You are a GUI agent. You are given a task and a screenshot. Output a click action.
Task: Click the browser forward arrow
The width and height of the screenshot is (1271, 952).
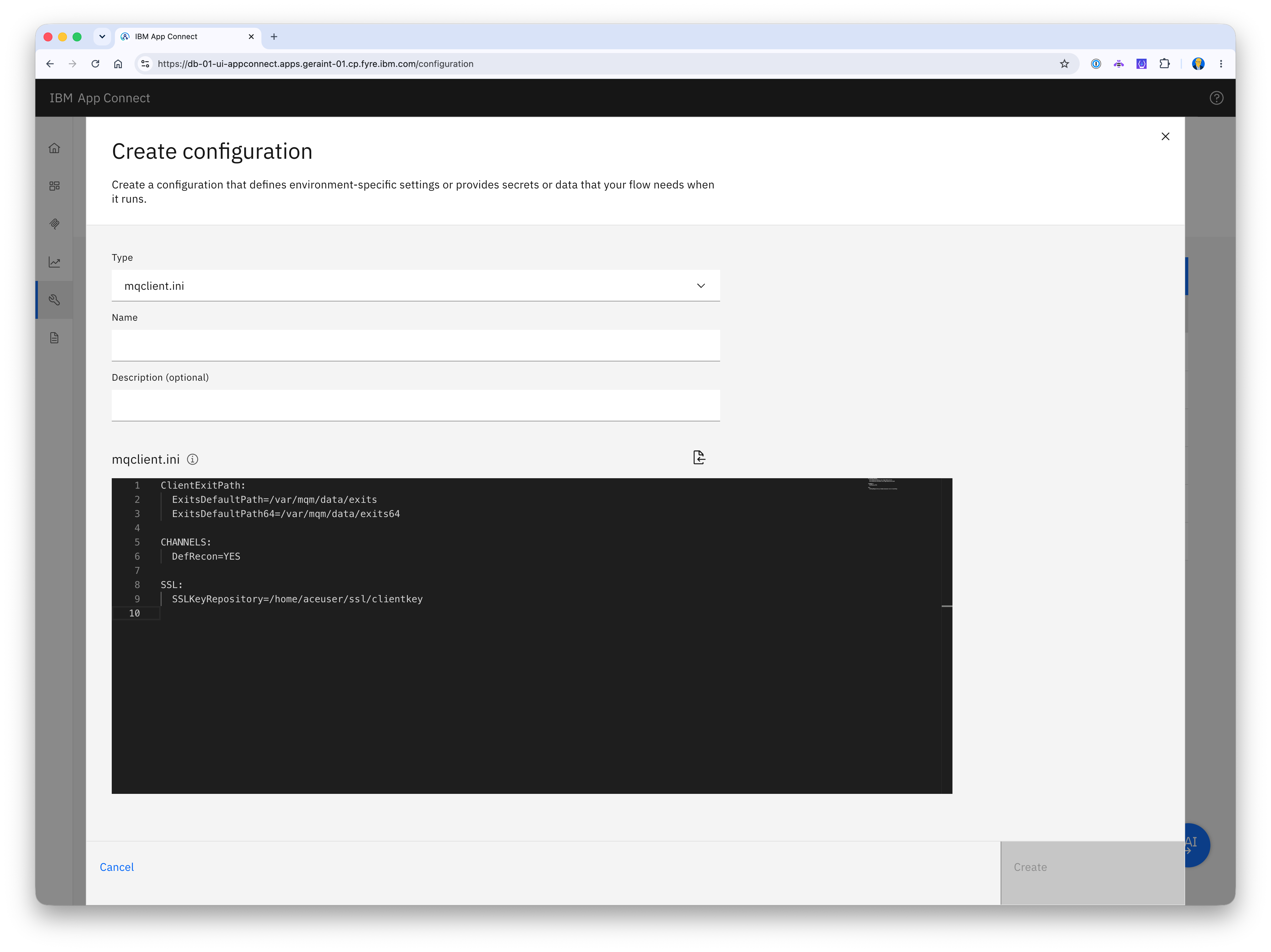pyautogui.click(x=72, y=64)
